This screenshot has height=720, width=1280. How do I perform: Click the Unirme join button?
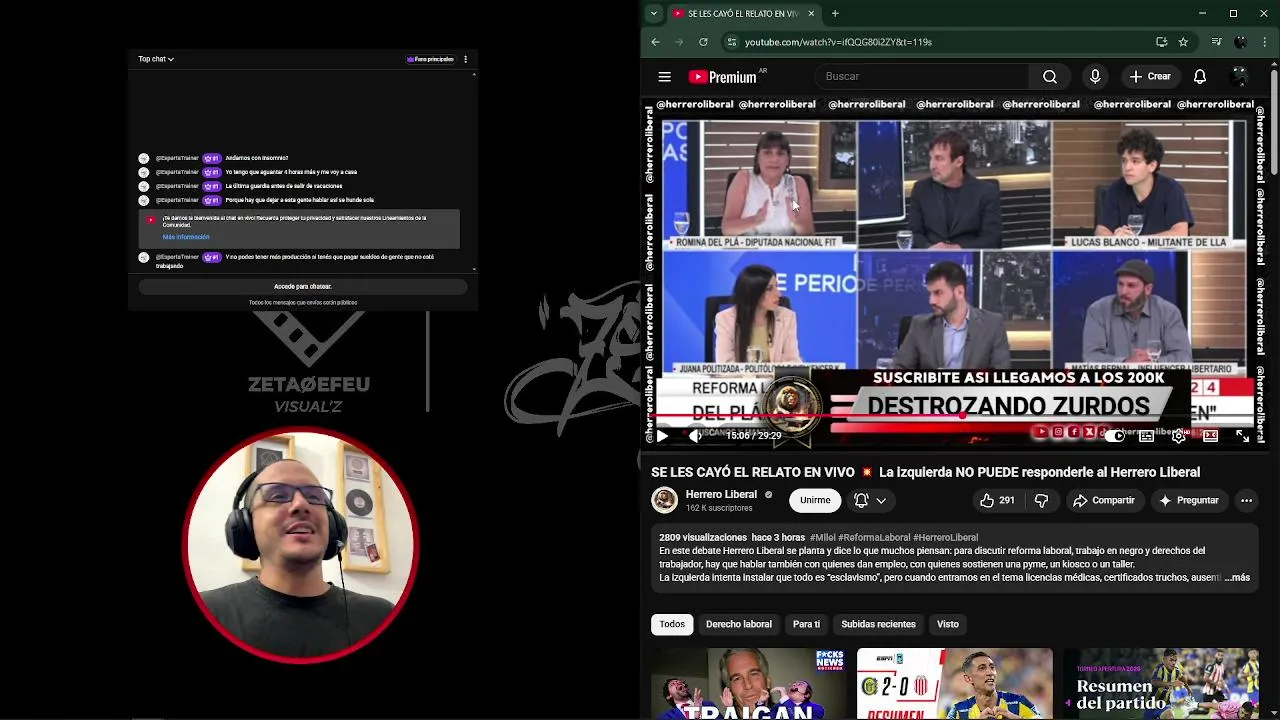point(815,500)
